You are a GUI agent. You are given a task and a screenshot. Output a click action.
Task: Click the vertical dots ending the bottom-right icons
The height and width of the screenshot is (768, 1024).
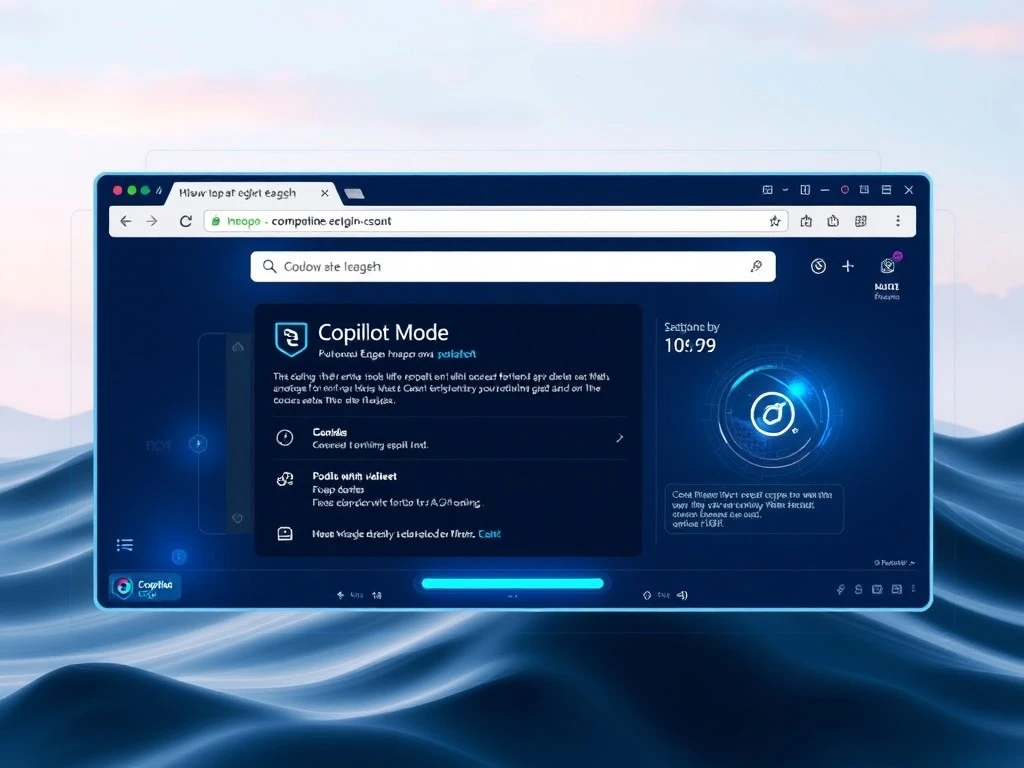913,588
